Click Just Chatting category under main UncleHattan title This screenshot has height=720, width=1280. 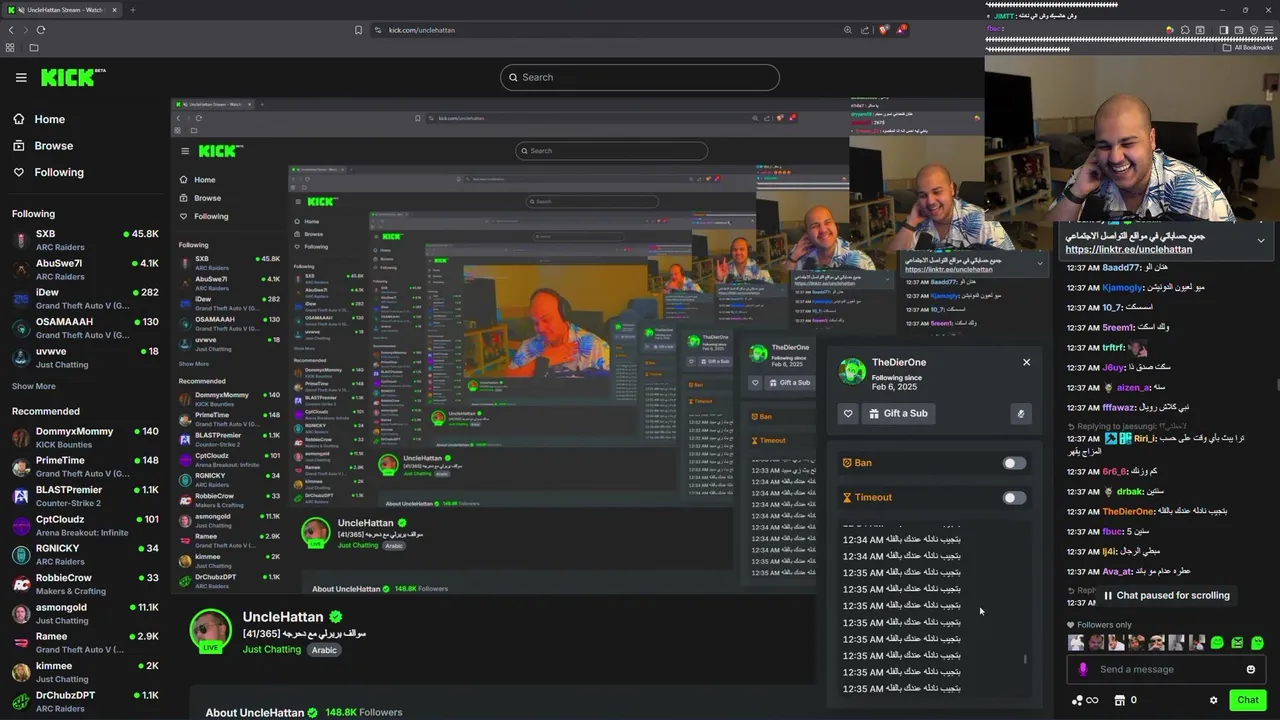pyautogui.click(x=271, y=649)
